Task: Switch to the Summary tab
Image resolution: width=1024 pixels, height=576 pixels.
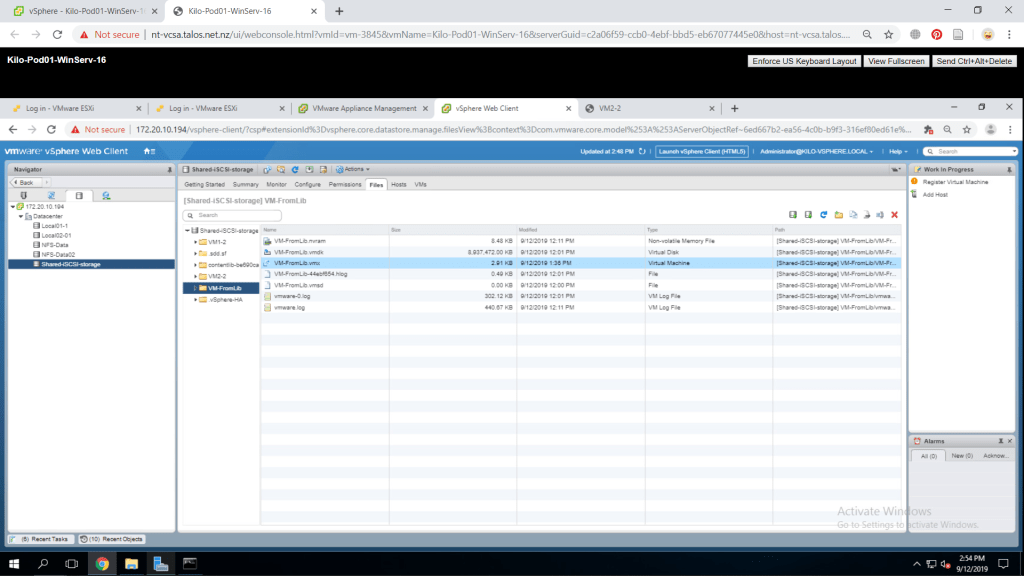Action: 246,185
